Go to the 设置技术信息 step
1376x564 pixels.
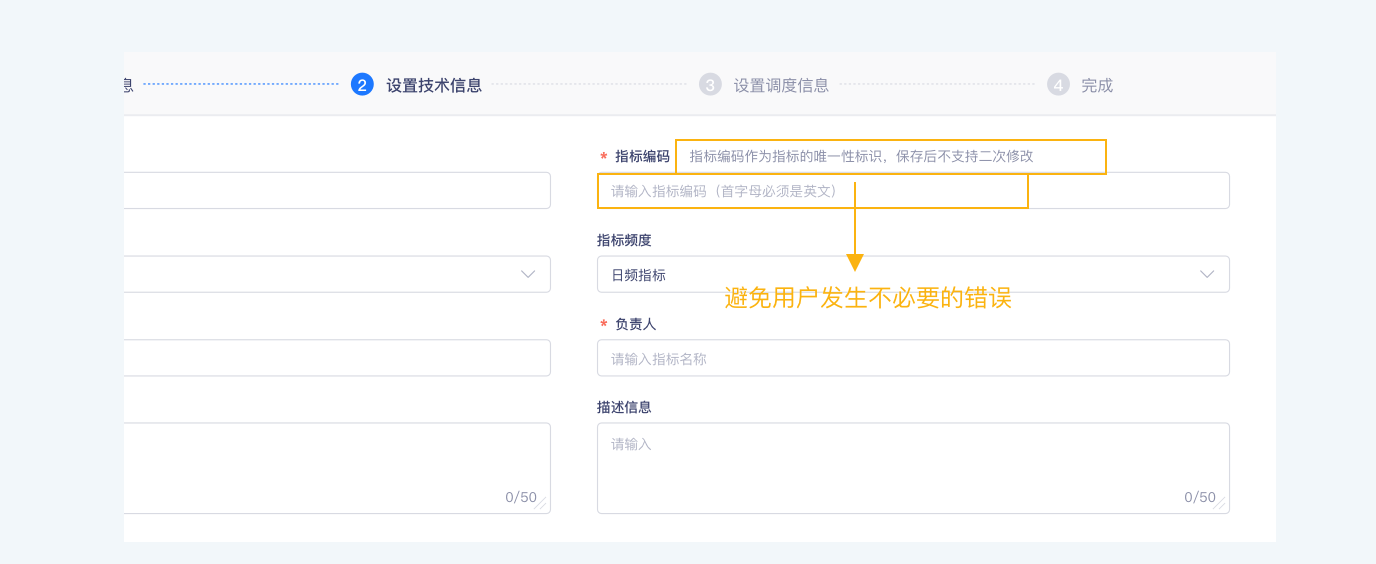[434, 85]
